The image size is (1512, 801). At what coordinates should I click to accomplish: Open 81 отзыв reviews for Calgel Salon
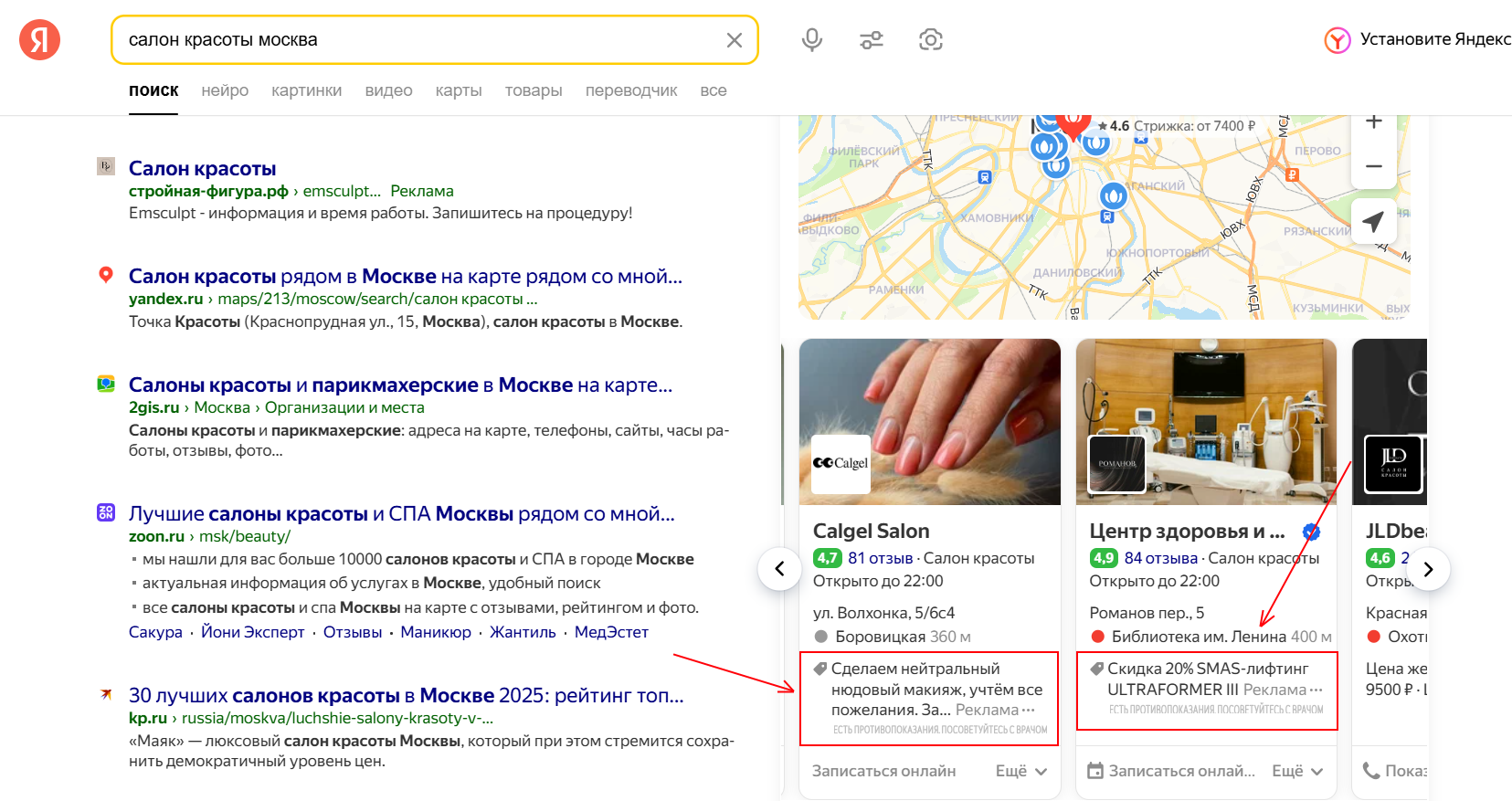881,558
